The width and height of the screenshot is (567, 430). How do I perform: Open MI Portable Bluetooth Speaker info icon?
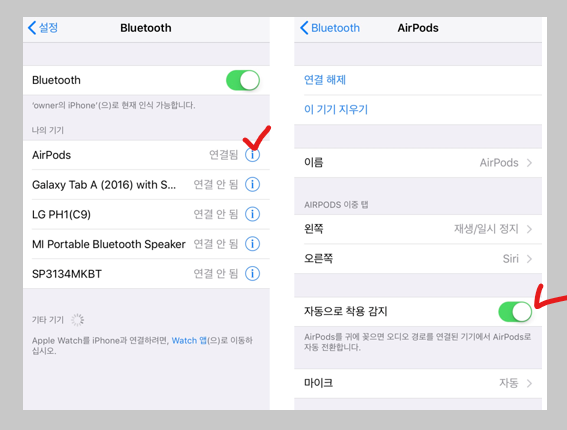252,244
